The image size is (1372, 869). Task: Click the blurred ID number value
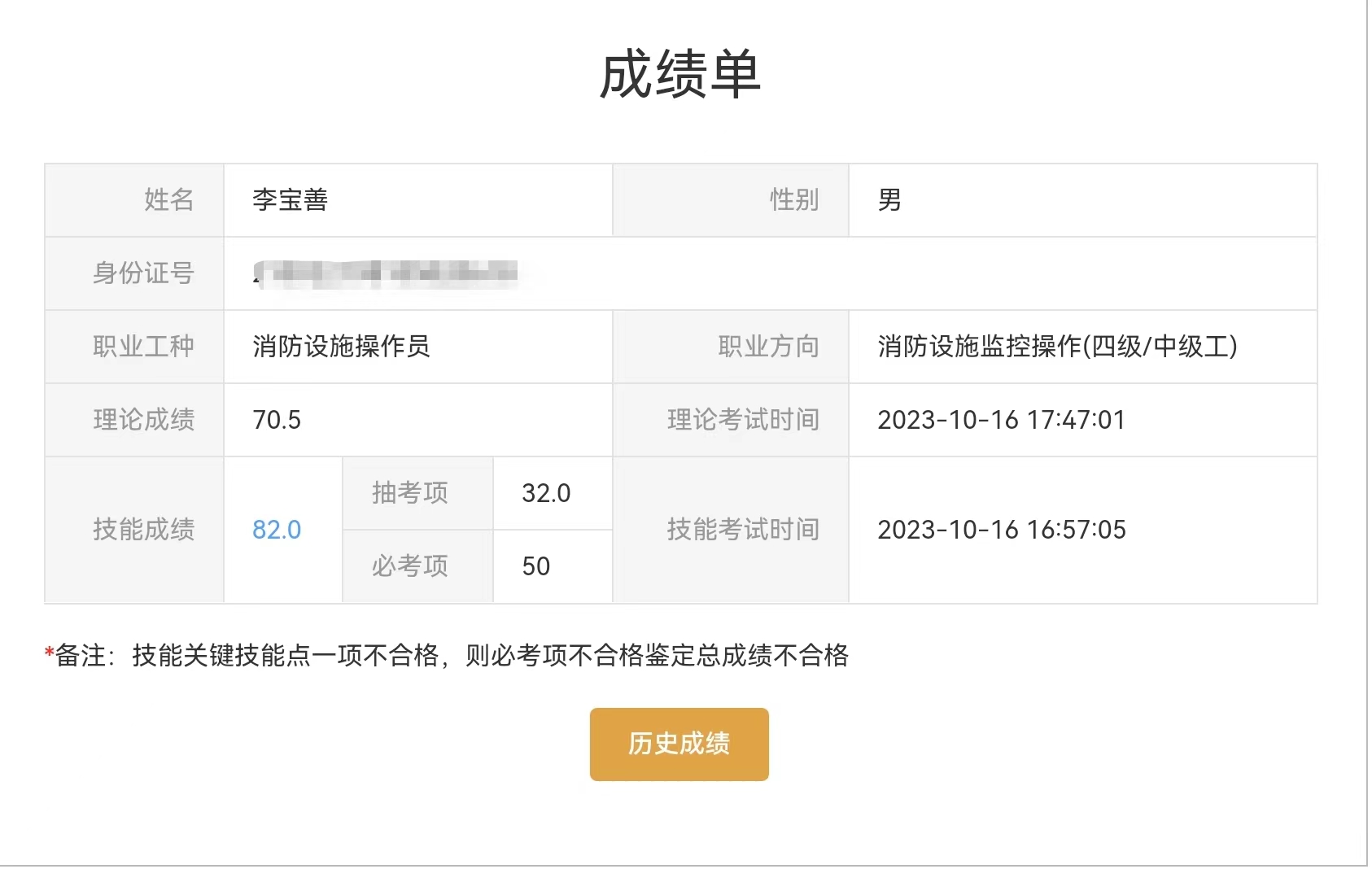click(x=385, y=273)
